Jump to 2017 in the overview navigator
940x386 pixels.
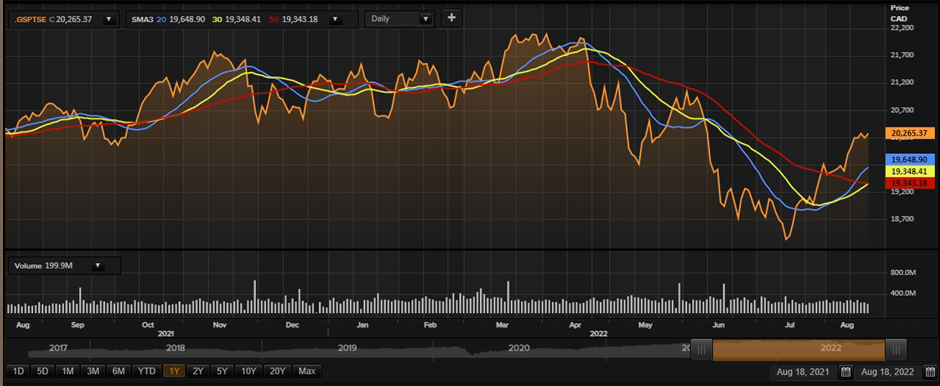point(58,348)
